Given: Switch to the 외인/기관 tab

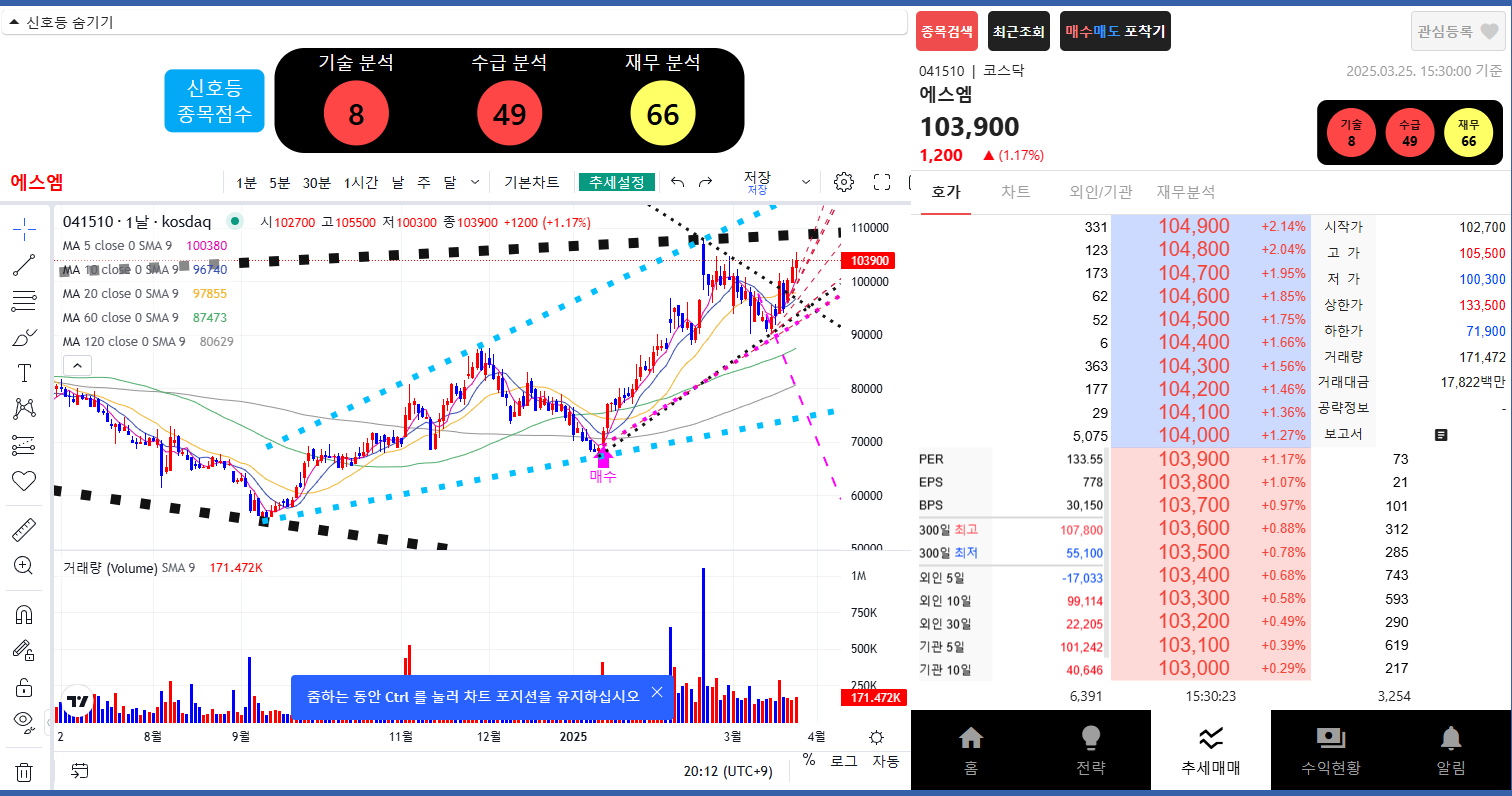Looking at the screenshot, I should (x=1100, y=192).
